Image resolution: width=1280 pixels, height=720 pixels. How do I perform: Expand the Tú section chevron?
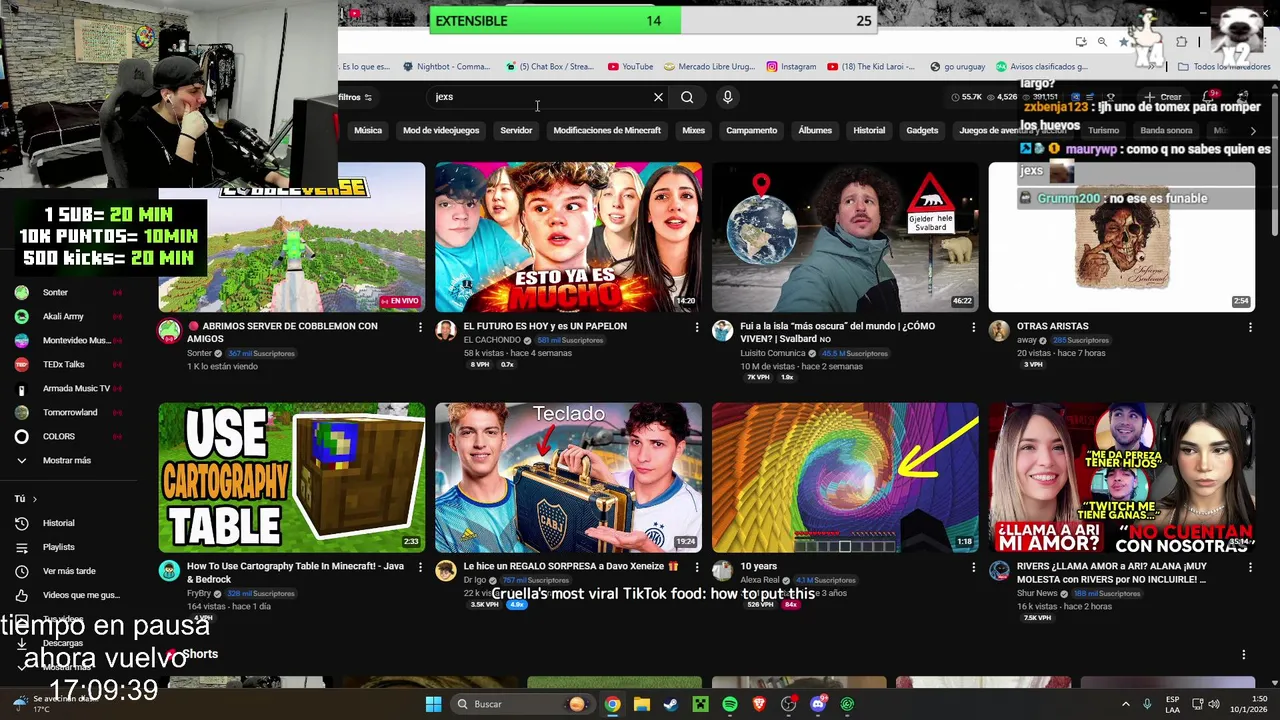pyautogui.click(x=34, y=499)
